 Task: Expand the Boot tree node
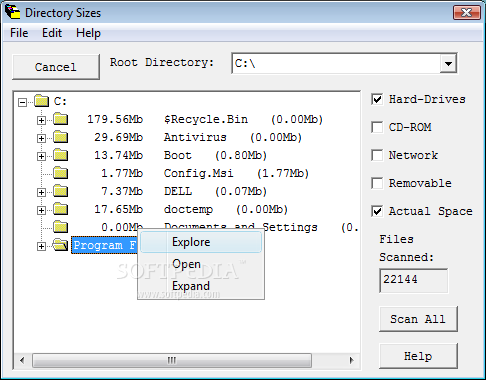tap(41, 156)
